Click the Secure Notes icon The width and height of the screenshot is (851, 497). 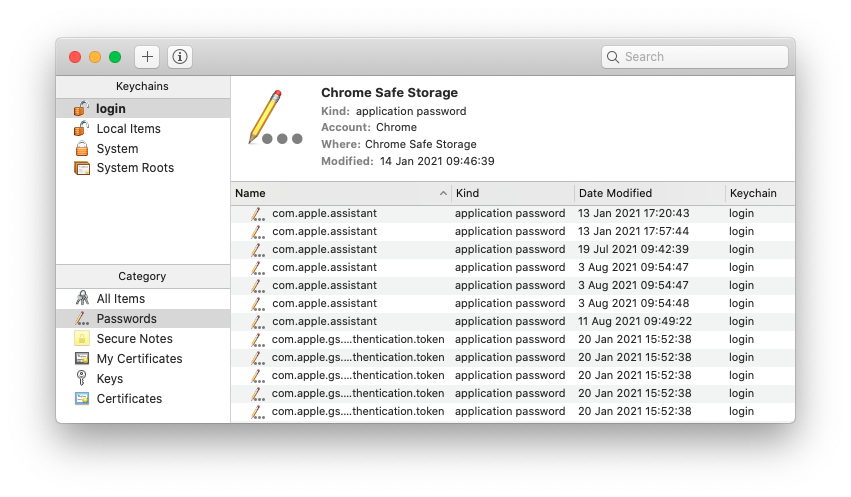click(81, 338)
